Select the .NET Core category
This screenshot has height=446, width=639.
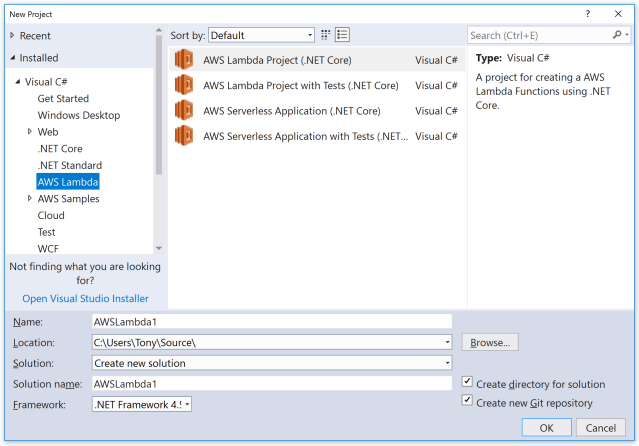tap(60, 149)
